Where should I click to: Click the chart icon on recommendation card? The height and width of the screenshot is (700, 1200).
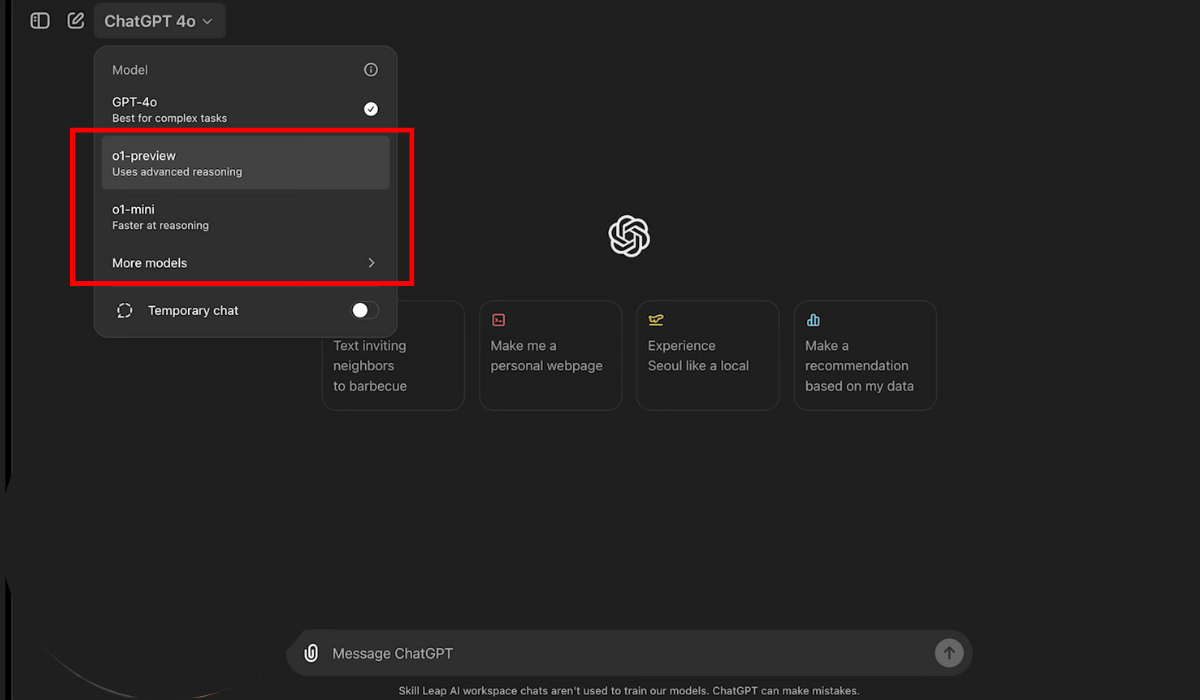coord(813,320)
